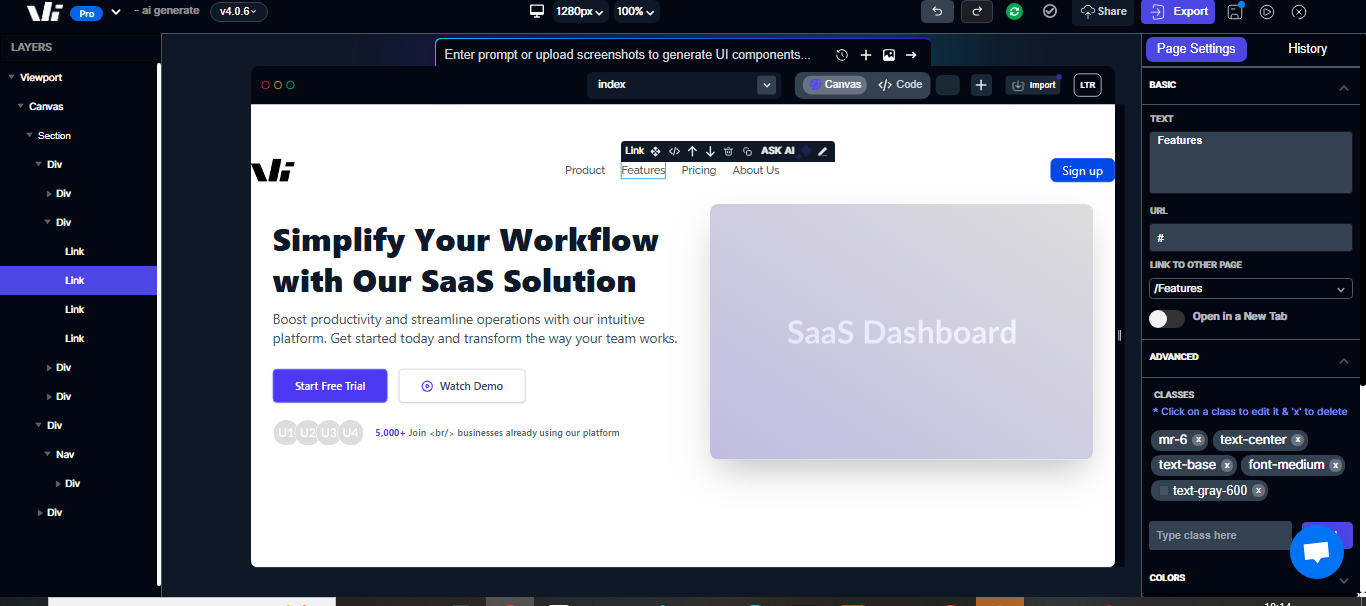Viewport: 1366px width, 606px height.
Task: Click the desktop monitor device icon
Action: (537, 11)
